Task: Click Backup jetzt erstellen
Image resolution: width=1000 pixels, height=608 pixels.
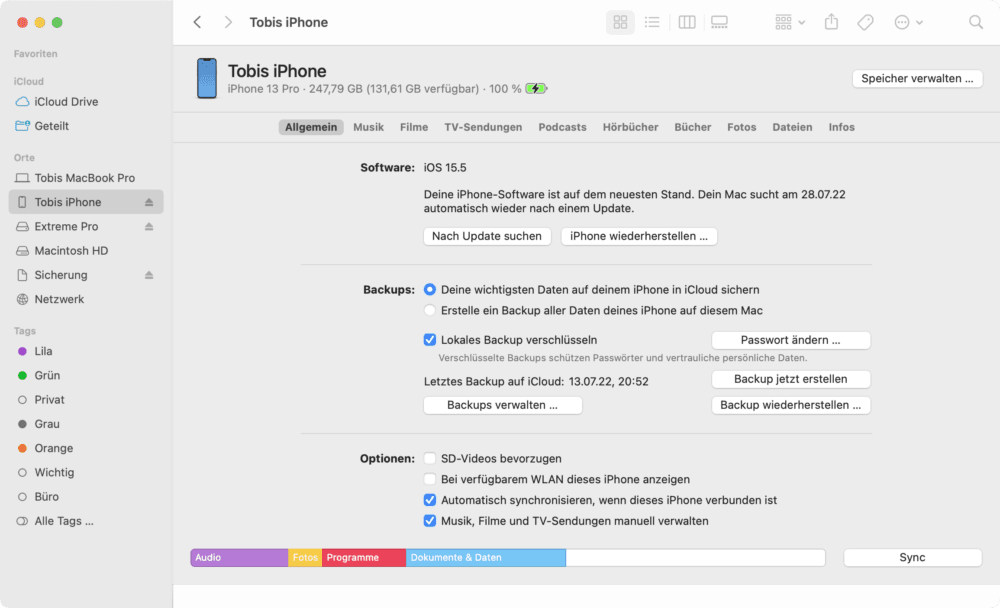Action: 791,379
